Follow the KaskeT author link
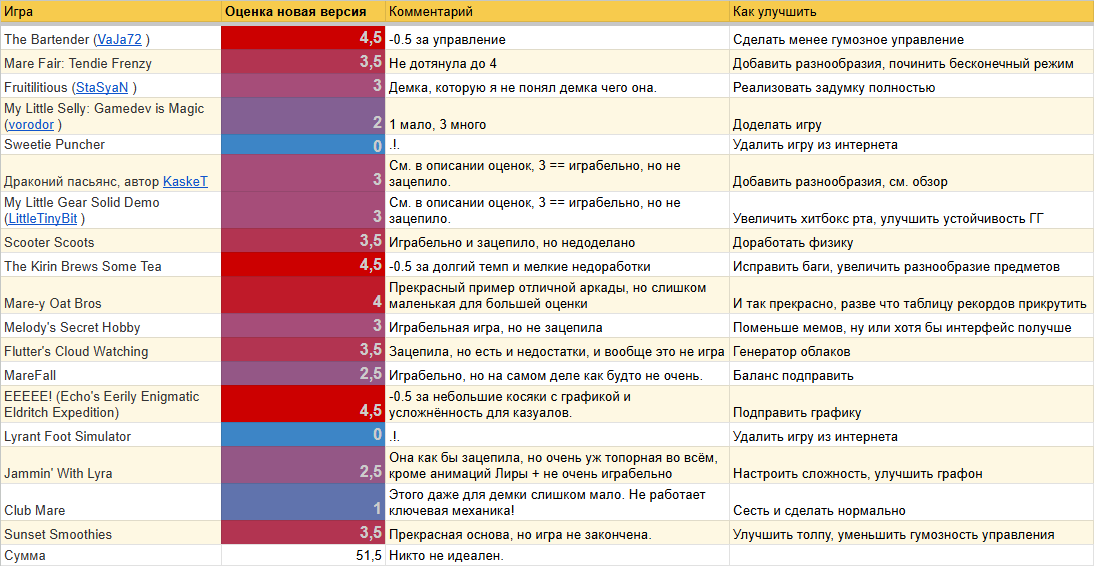Viewport: 1094px width, 566px height. coord(185,181)
